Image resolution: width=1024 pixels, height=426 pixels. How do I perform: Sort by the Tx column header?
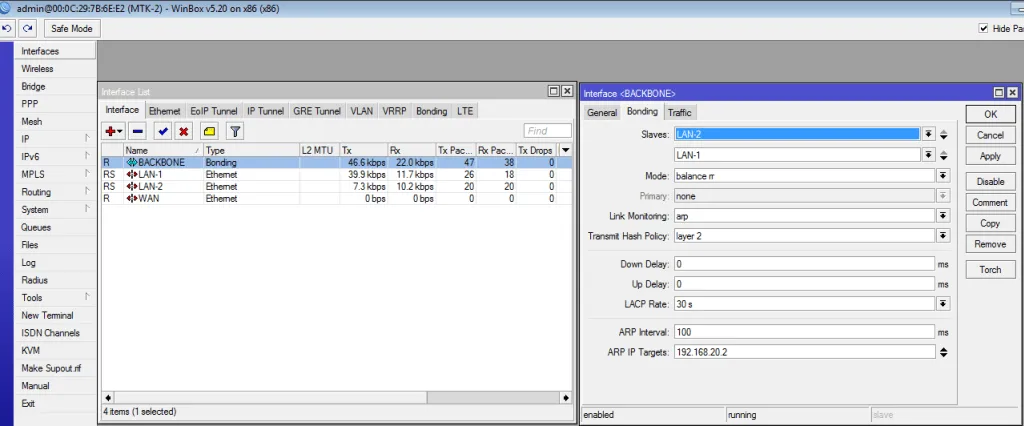click(363, 150)
